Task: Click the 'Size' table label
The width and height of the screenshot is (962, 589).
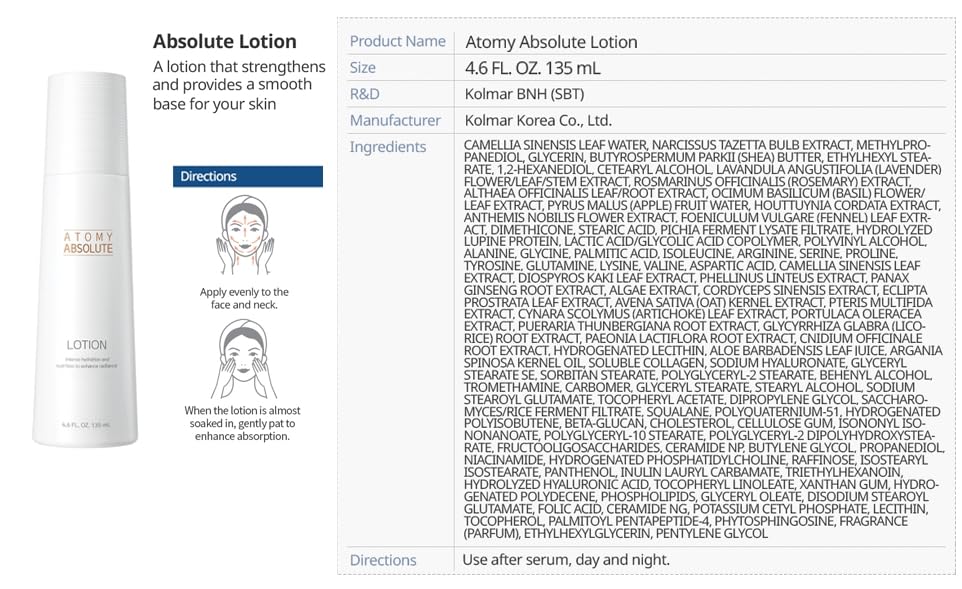Action: (x=363, y=67)
